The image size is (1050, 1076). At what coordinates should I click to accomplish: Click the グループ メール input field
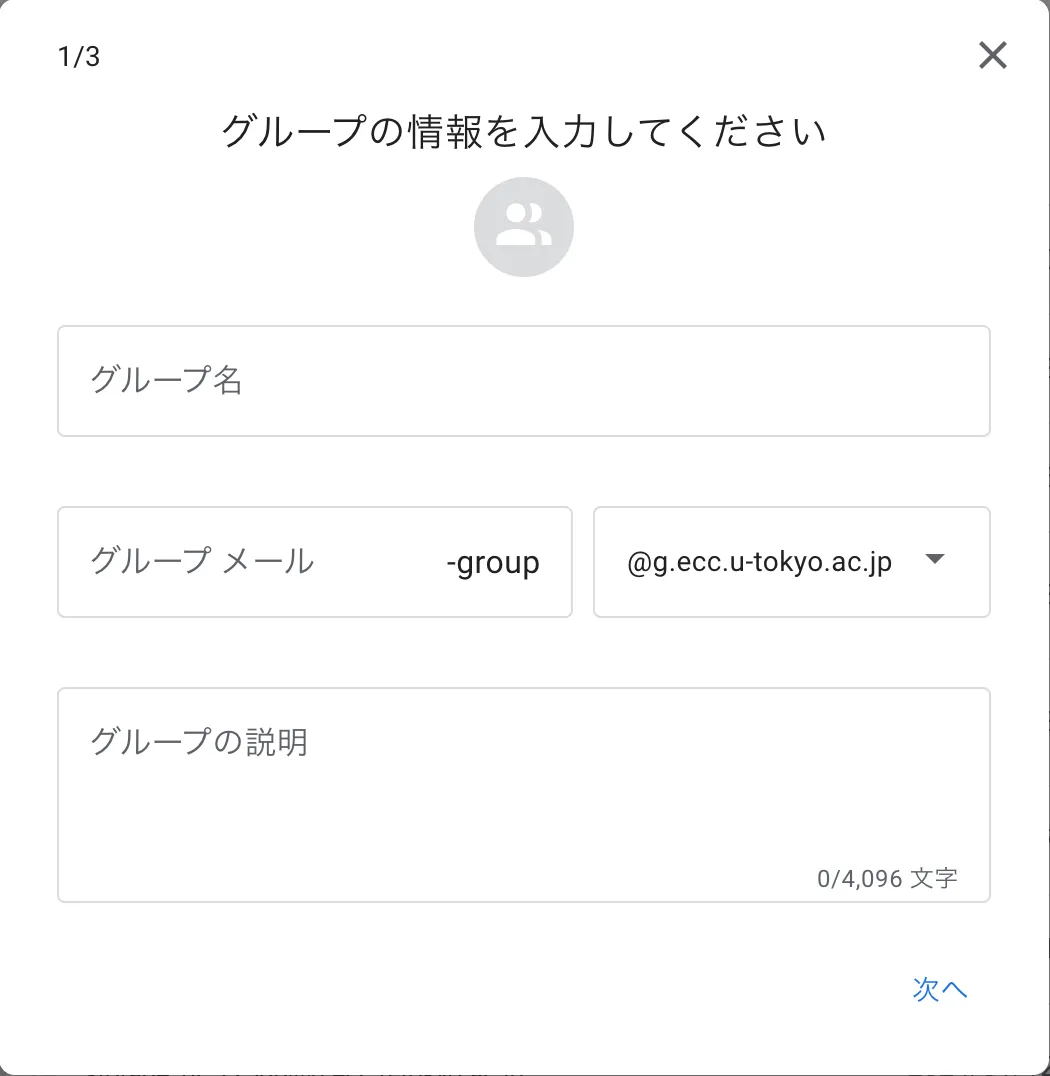click(315, 562)
